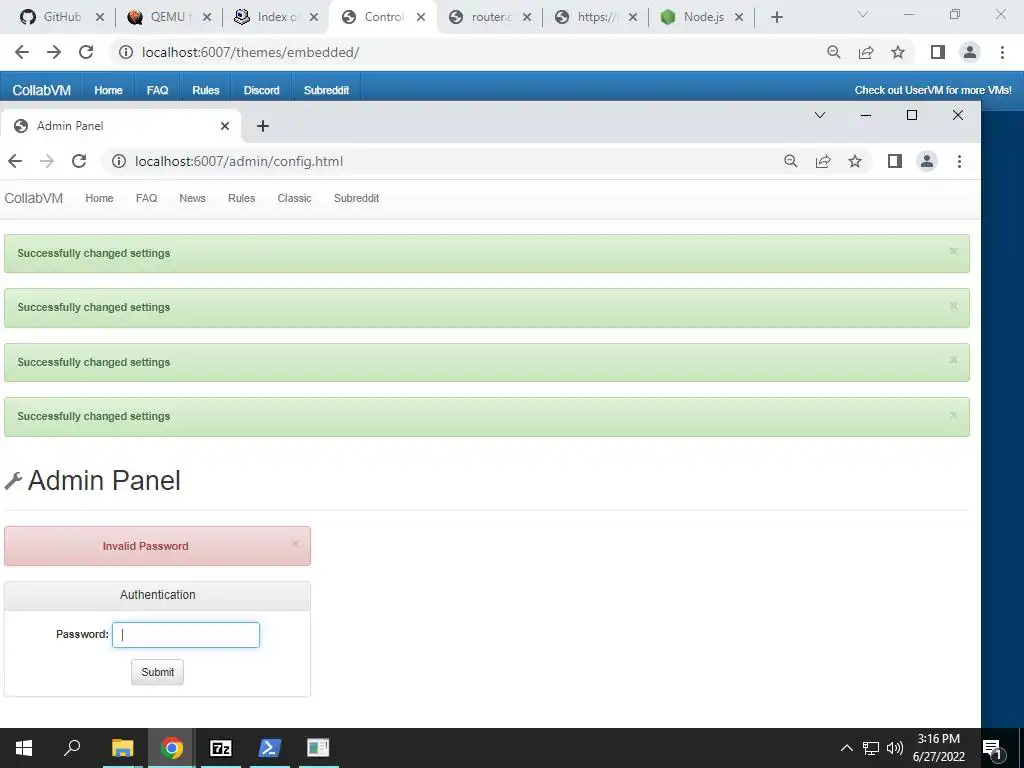Open the Discord link in blue navbar
The image size is (1024, 768).
tap(261, 90)
